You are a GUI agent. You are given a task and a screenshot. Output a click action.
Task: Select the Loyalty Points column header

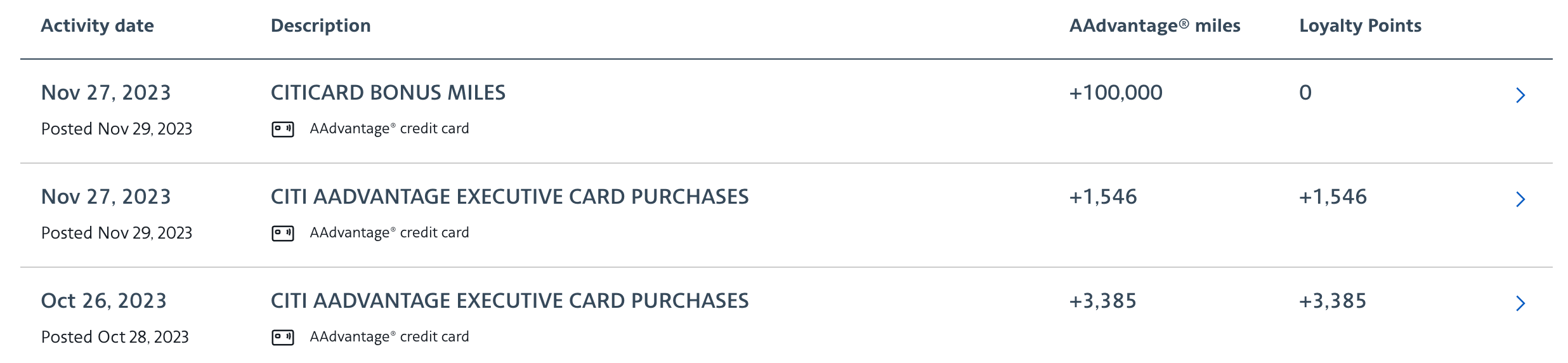[1360, 26]
